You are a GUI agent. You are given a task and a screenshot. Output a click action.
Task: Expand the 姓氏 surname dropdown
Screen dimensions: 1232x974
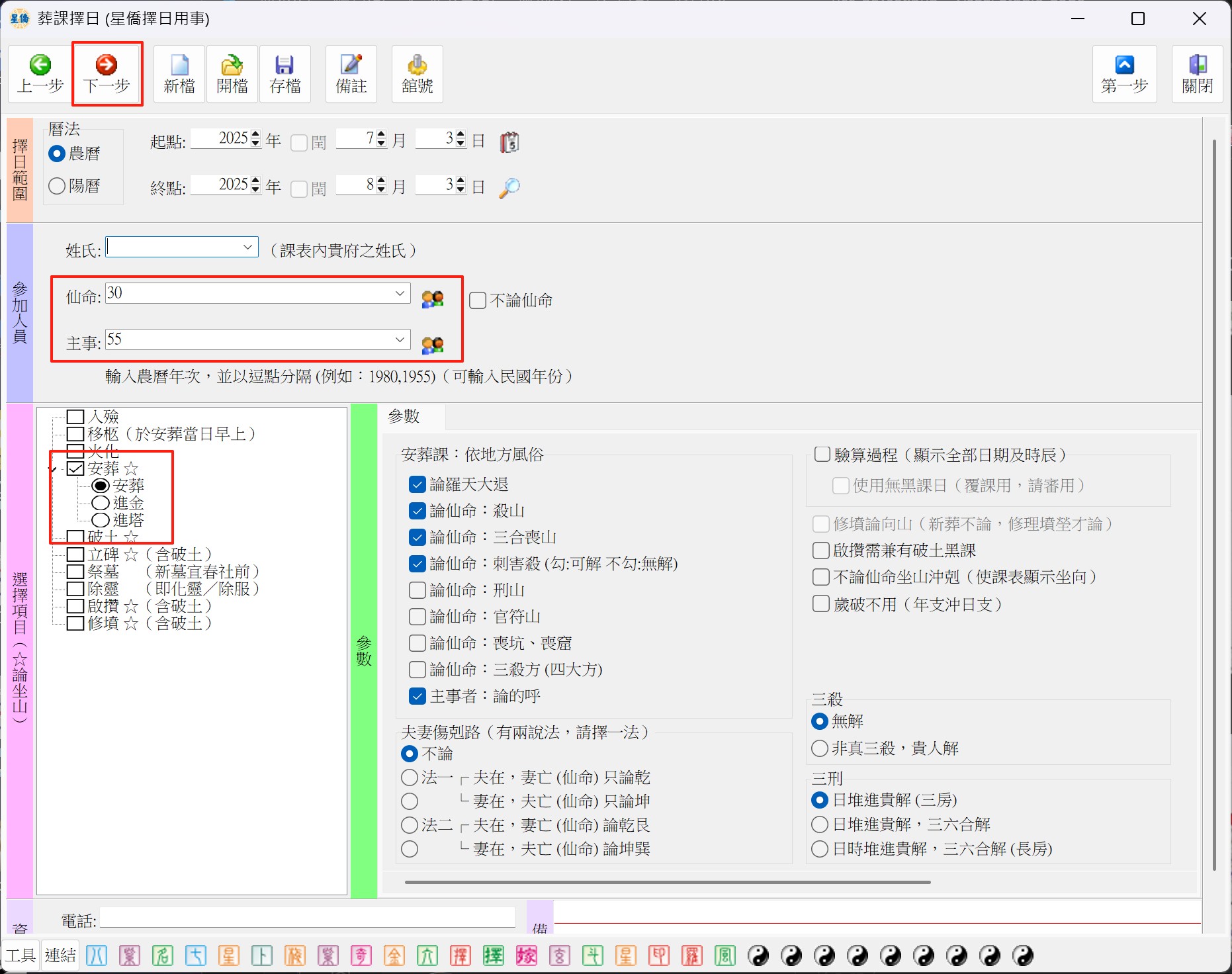coord(248,247)
